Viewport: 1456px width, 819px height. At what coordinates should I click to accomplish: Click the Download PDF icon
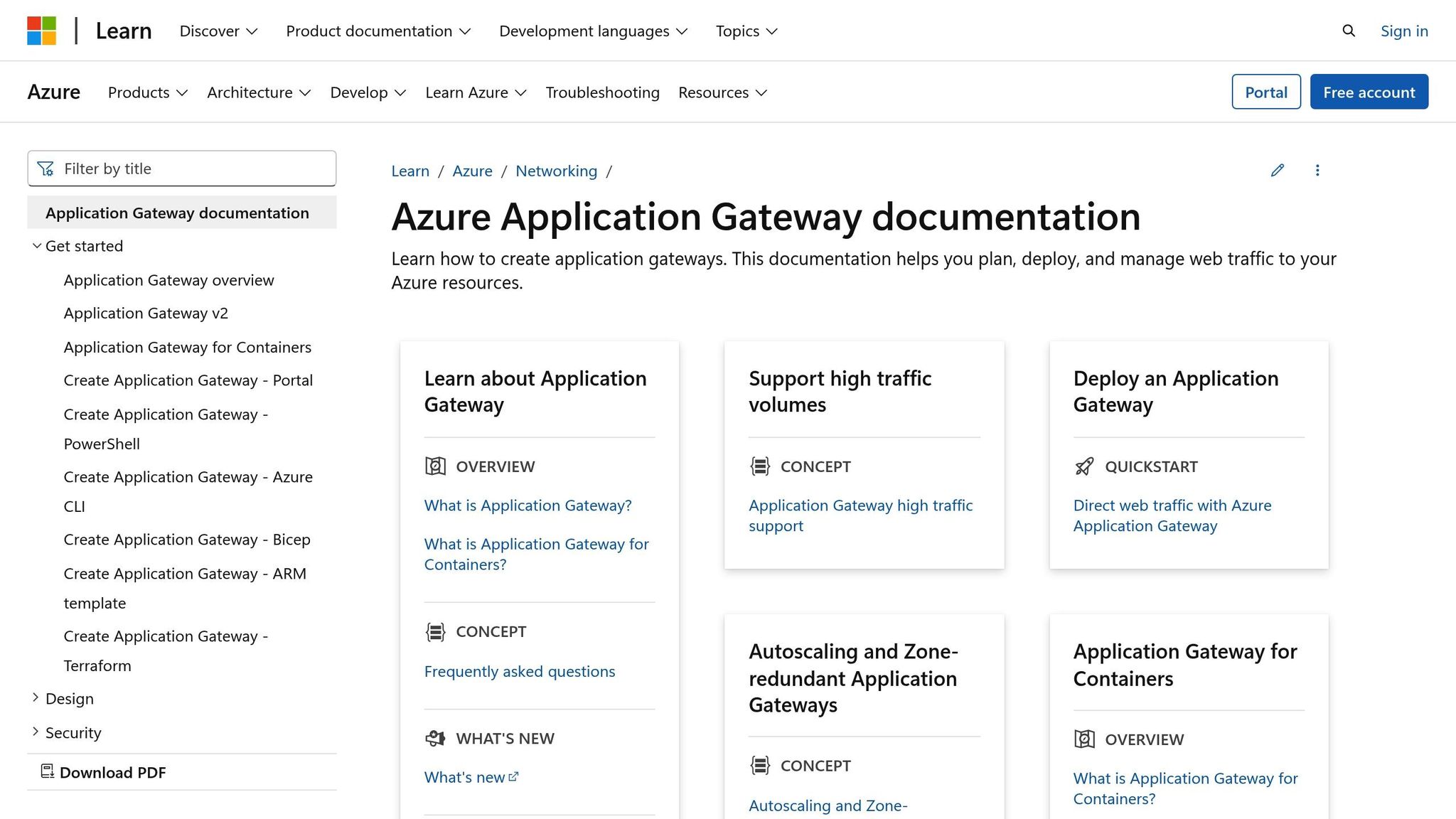click(x=47, y=771)
